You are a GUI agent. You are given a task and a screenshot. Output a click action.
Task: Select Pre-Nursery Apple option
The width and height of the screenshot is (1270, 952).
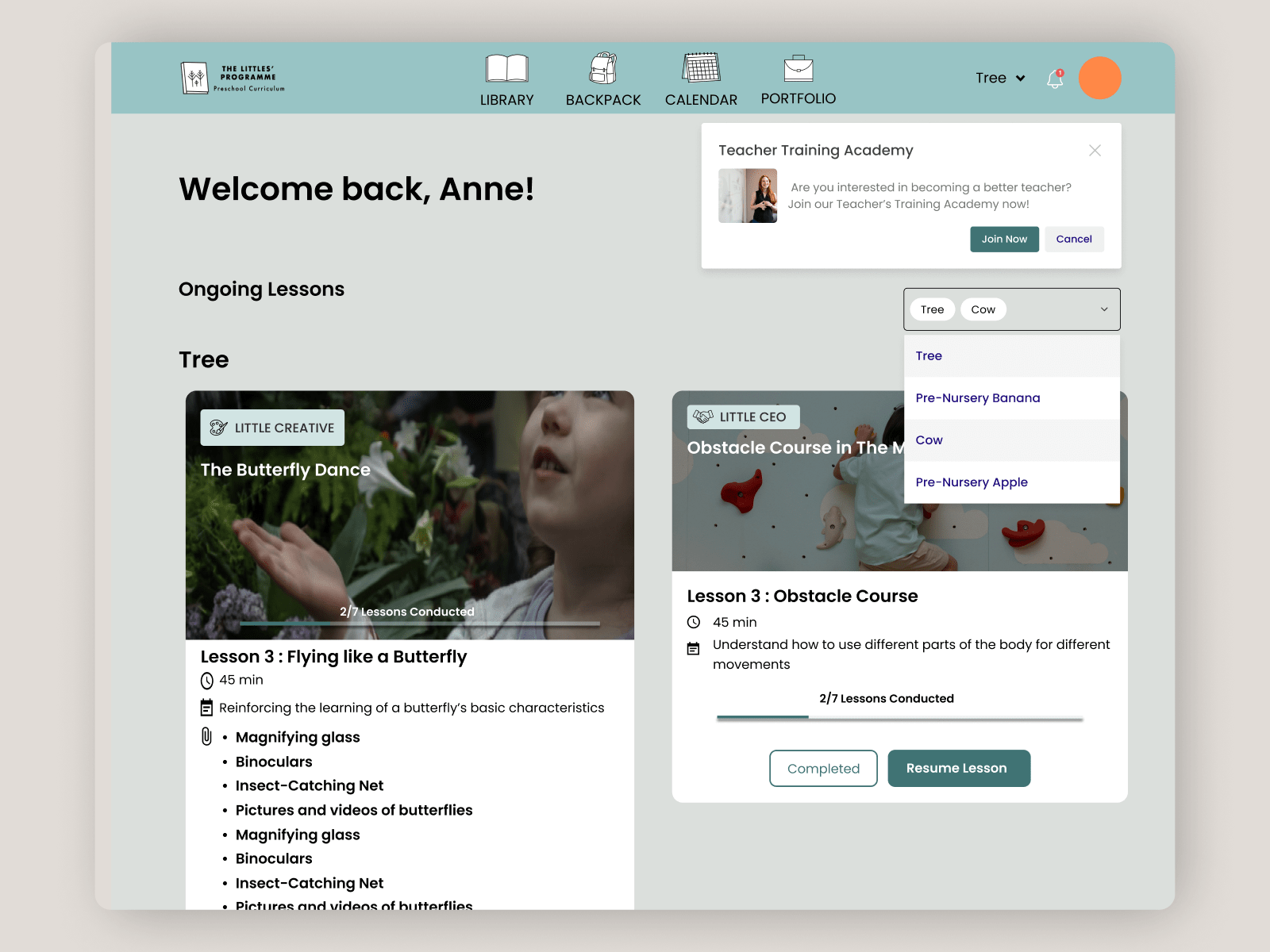pos(1012,482)
